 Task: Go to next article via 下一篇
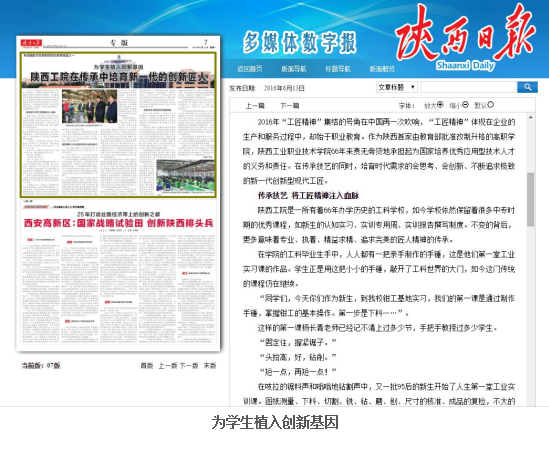point(290,105)
